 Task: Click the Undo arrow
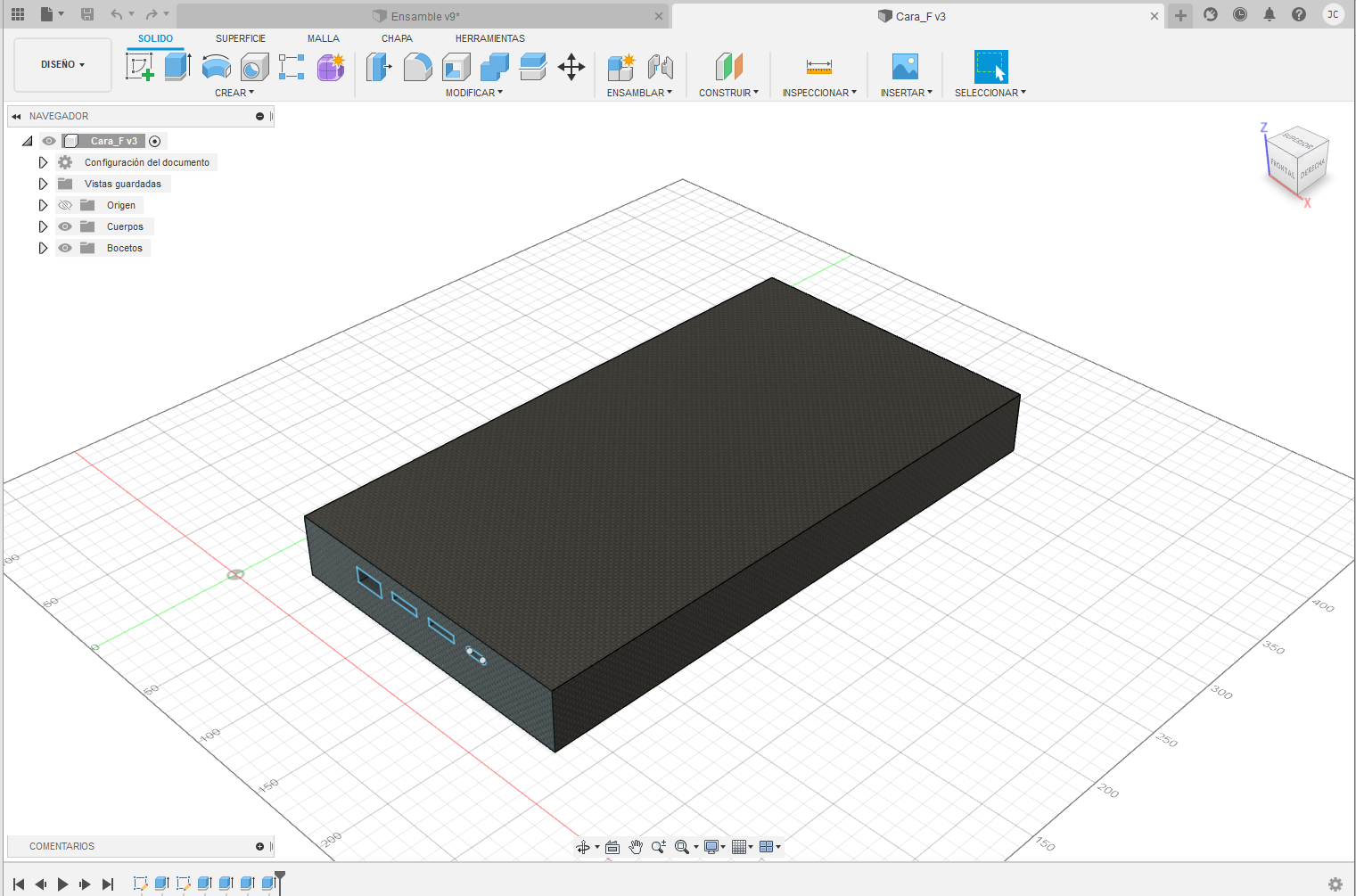(x=117, y=14)
